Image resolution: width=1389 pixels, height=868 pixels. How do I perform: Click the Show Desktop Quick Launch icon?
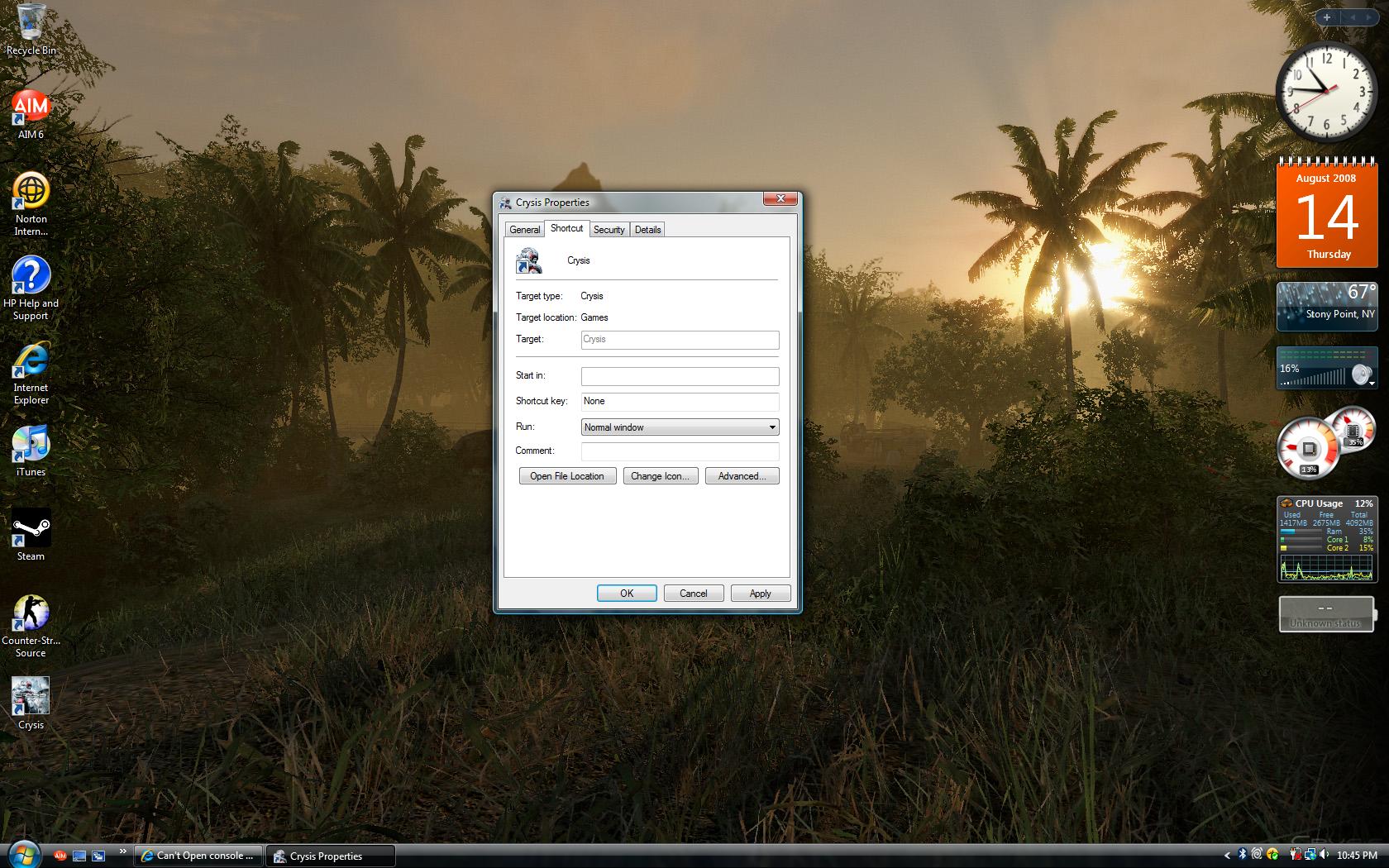(79, 856)
